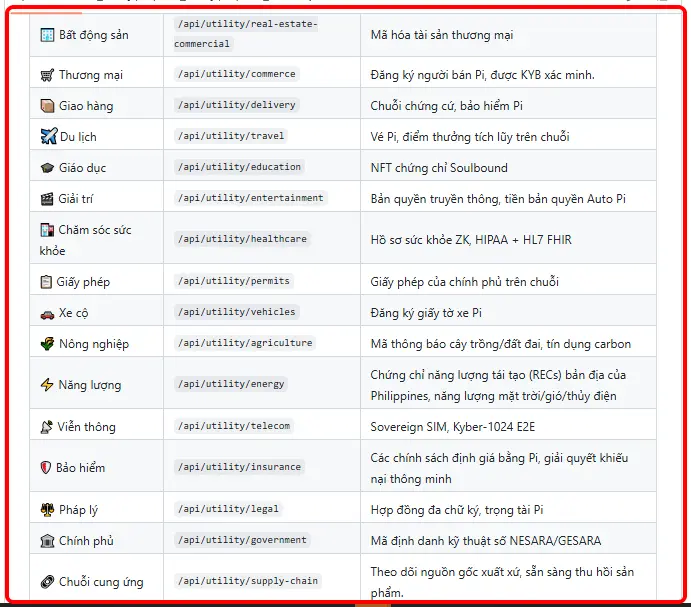691x607 pixels.
Task: Click the chain link emoji beside Chuỗi cung ứng
Action: click(47, 582)
